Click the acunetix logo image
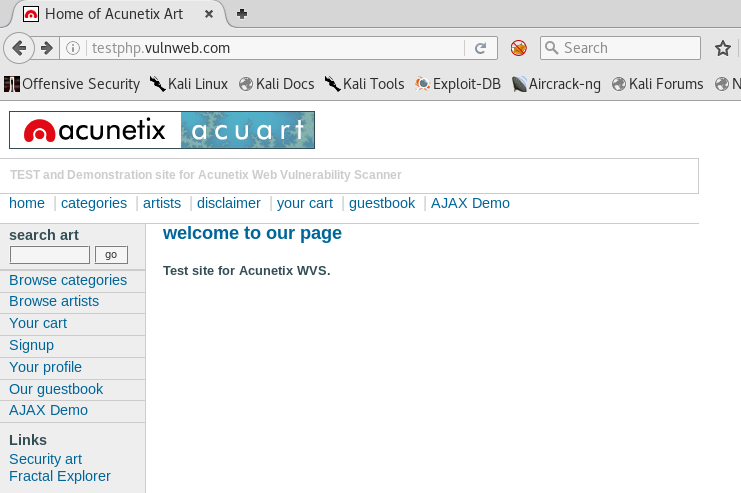 pos(95,130)
